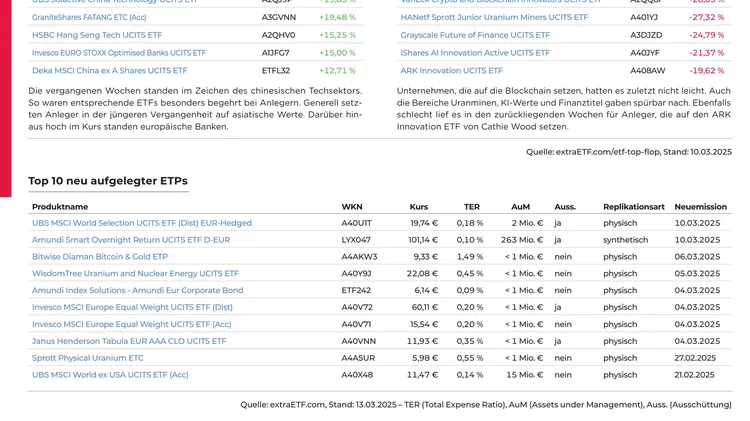Select WKN A40JYF cell
The image size is (750, 421).
(645, 53)
